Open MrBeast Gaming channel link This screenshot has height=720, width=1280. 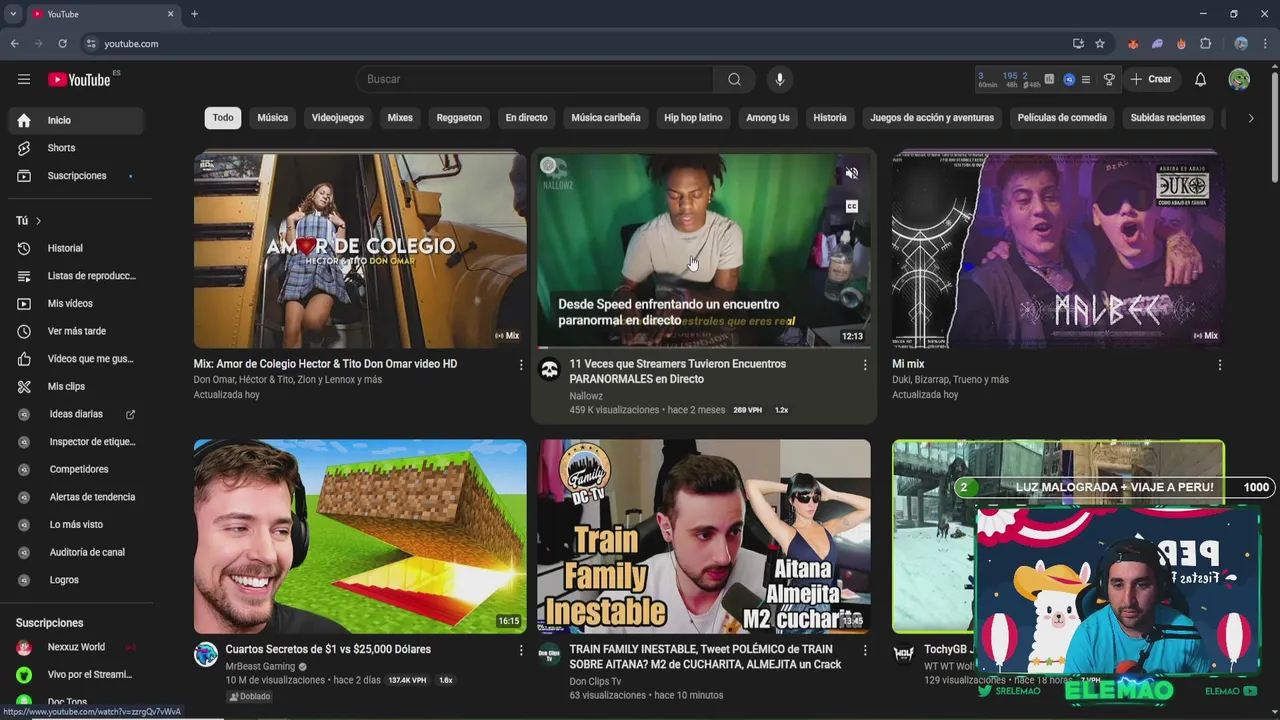260,667
